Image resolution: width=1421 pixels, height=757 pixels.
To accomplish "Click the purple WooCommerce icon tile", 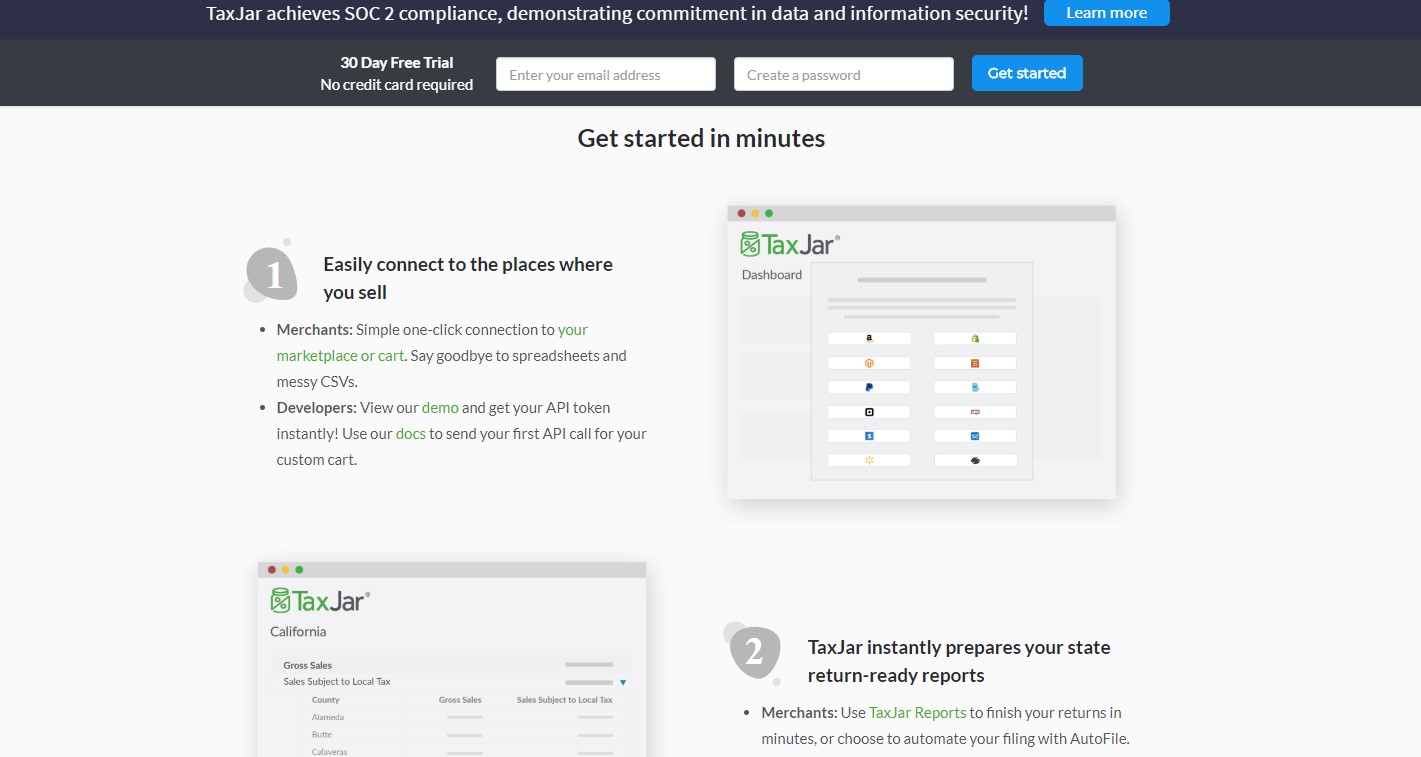I will coord(975,411).
